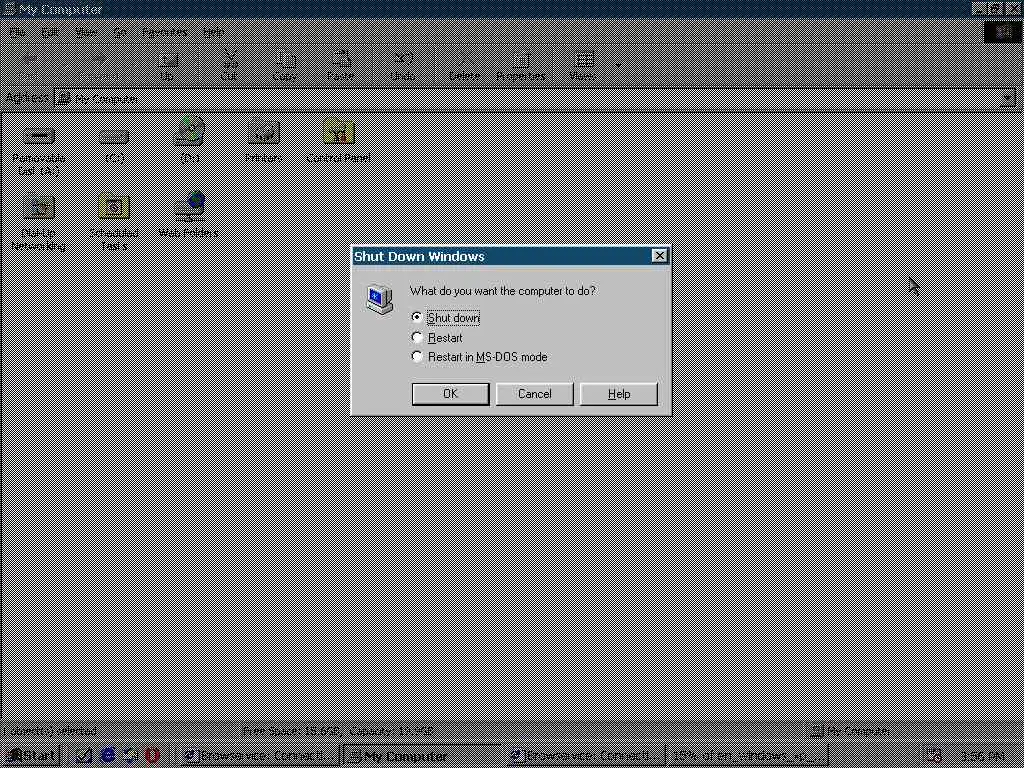Switch to second Browservice taskbar button
Viewport: 1024px width, 768px height.
click(584, 756)
